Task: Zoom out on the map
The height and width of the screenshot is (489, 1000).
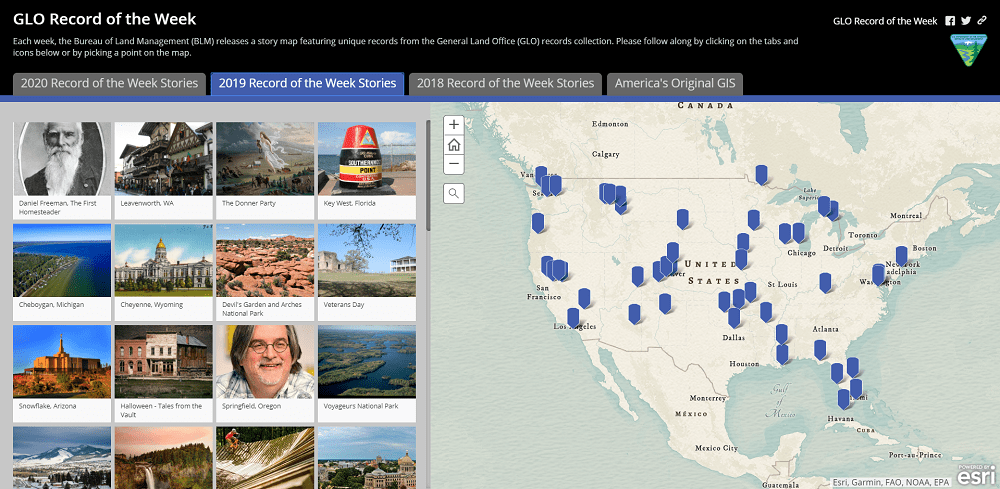Action: [453, 164]
